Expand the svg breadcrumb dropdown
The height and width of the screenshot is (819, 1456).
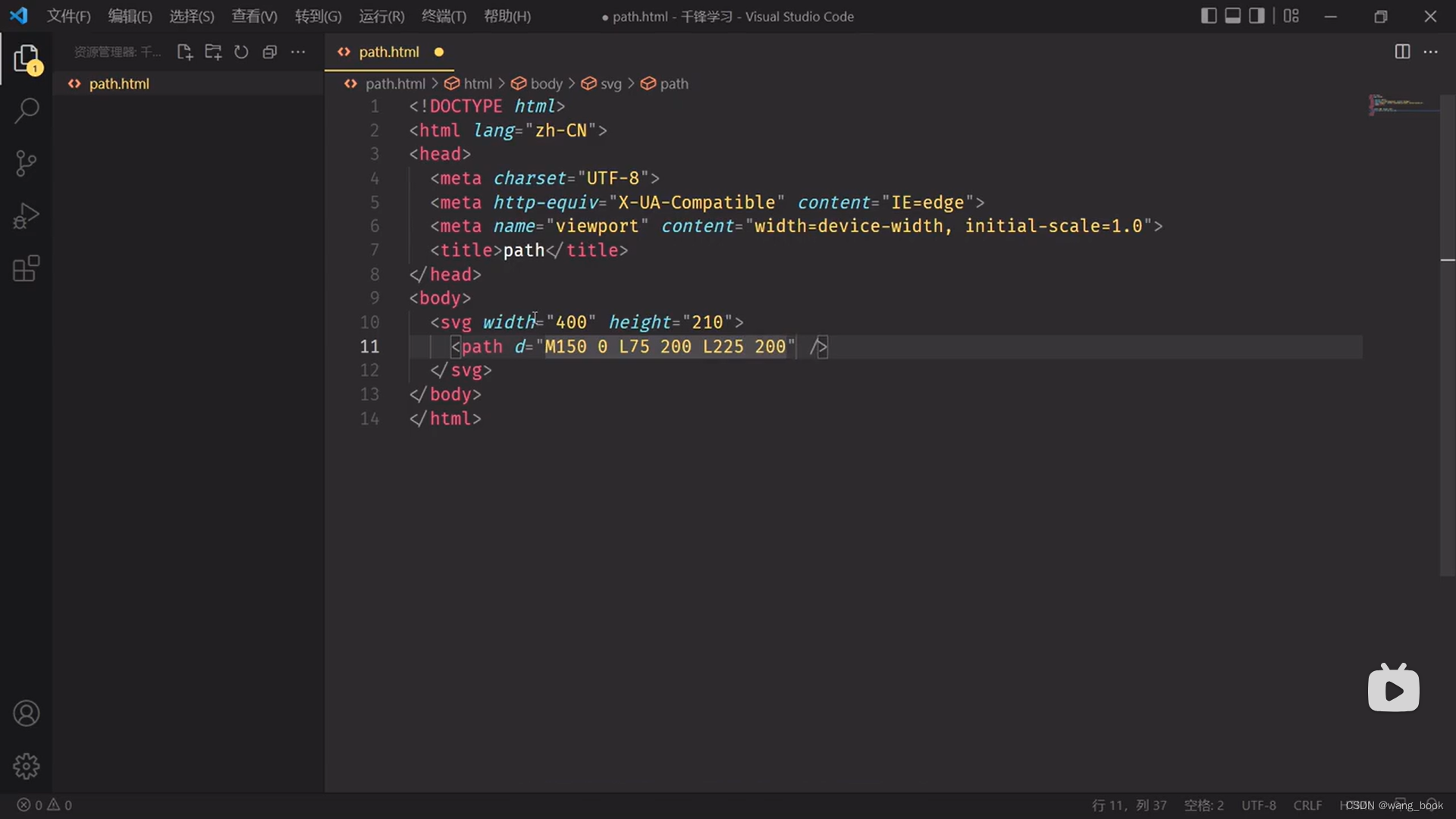tap(610, 83)
